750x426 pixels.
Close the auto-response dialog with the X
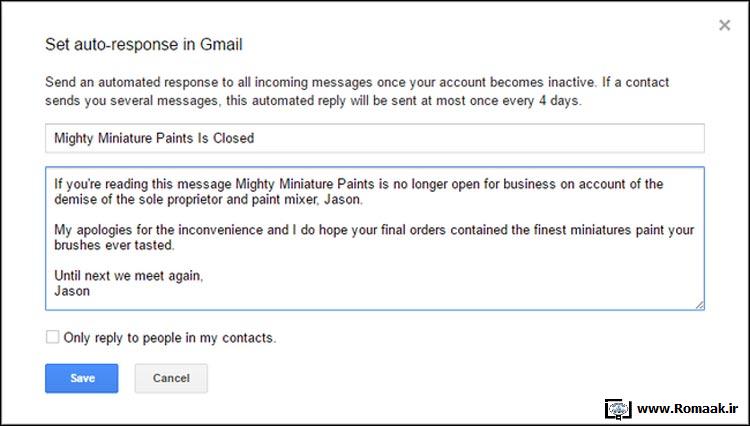click(x=725, y=25)
